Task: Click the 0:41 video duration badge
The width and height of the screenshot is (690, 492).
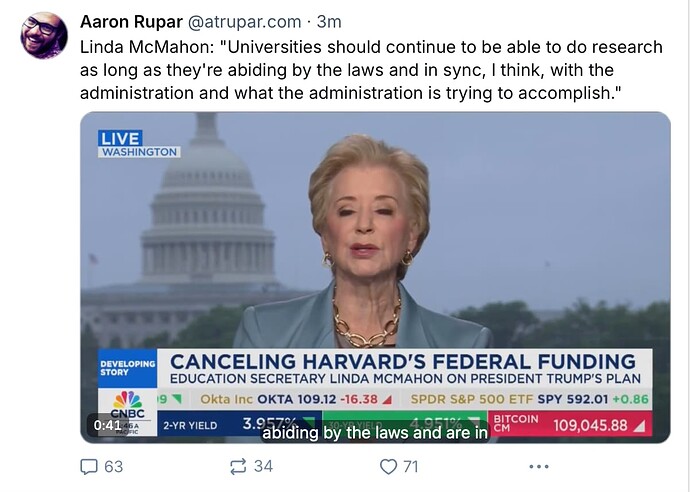Action: tap(107, 425)
